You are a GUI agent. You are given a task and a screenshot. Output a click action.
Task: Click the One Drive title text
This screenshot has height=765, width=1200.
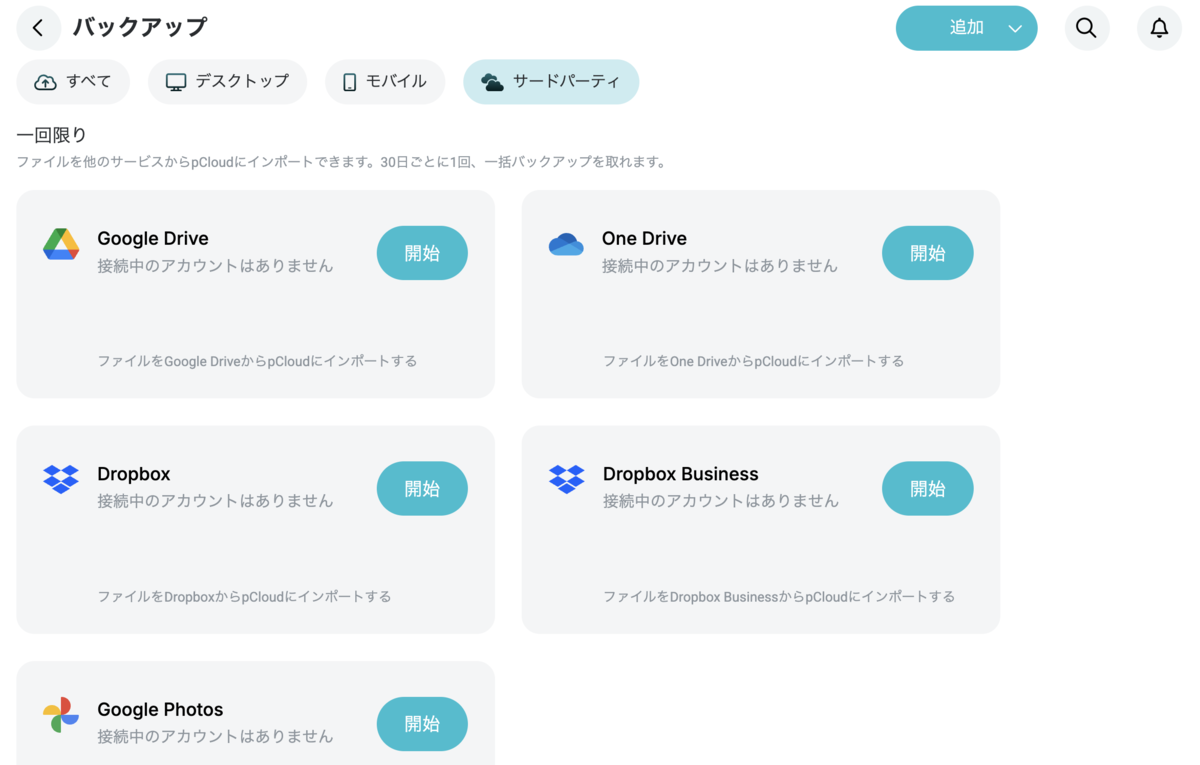(x=644, y=238)
